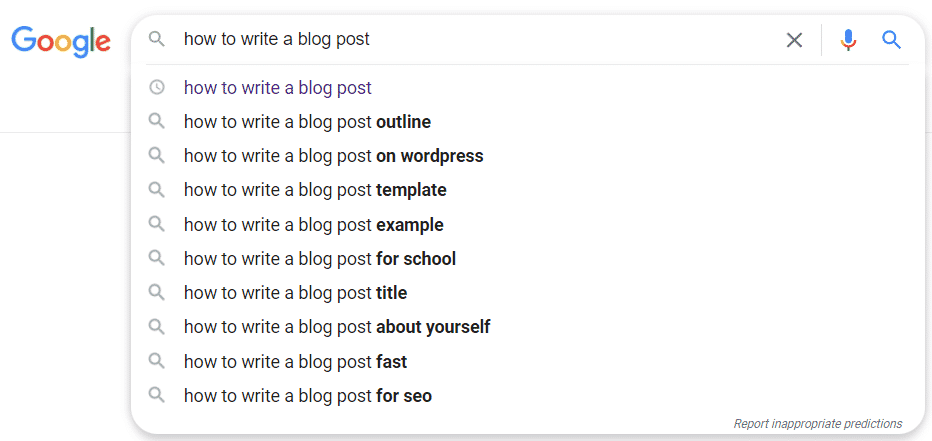Viewport: 932px width, 441px height.
Task: Click the magnifier icon next to the 'outline' suggestion
Action: pyautogui.click(x=156, y=122)
